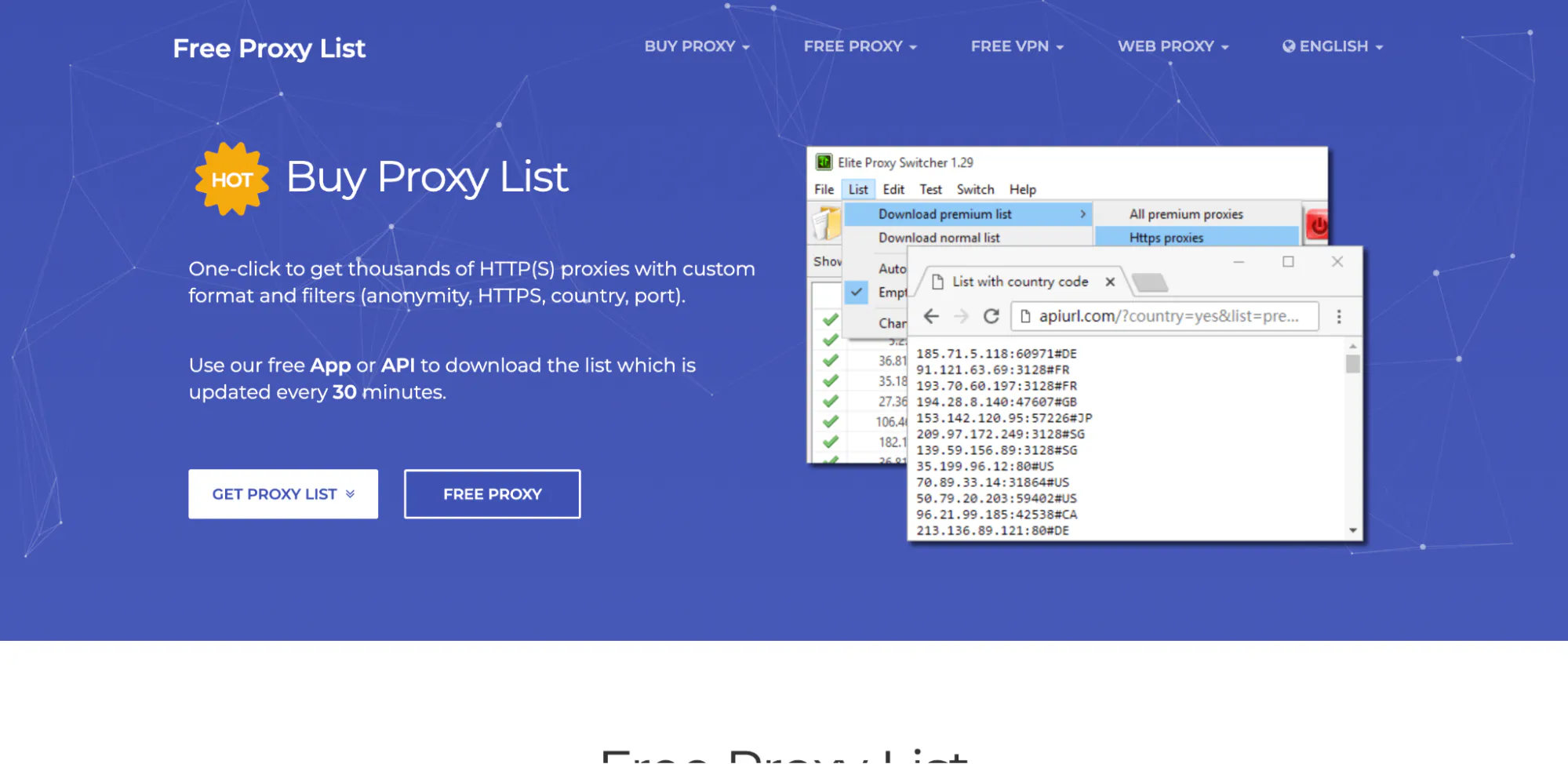This screenshot has width=1568, height=764.
Task: Open the Edit menu in Elite Proxy Switcher
Action: (893, 189)
